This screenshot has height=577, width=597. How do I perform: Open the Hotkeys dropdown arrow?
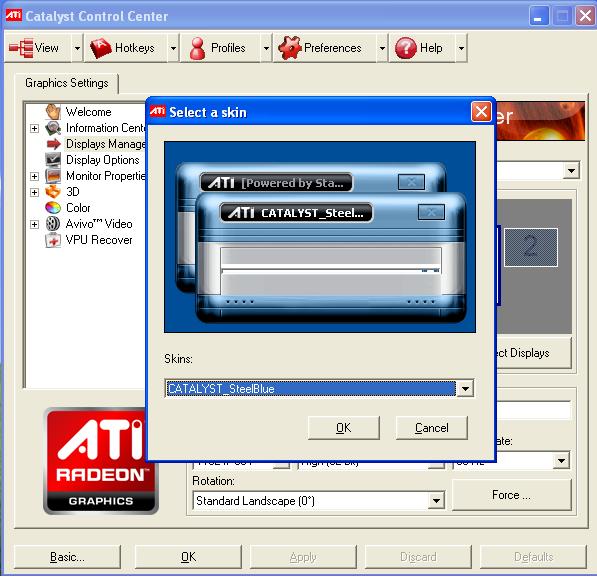click(173, 48)
